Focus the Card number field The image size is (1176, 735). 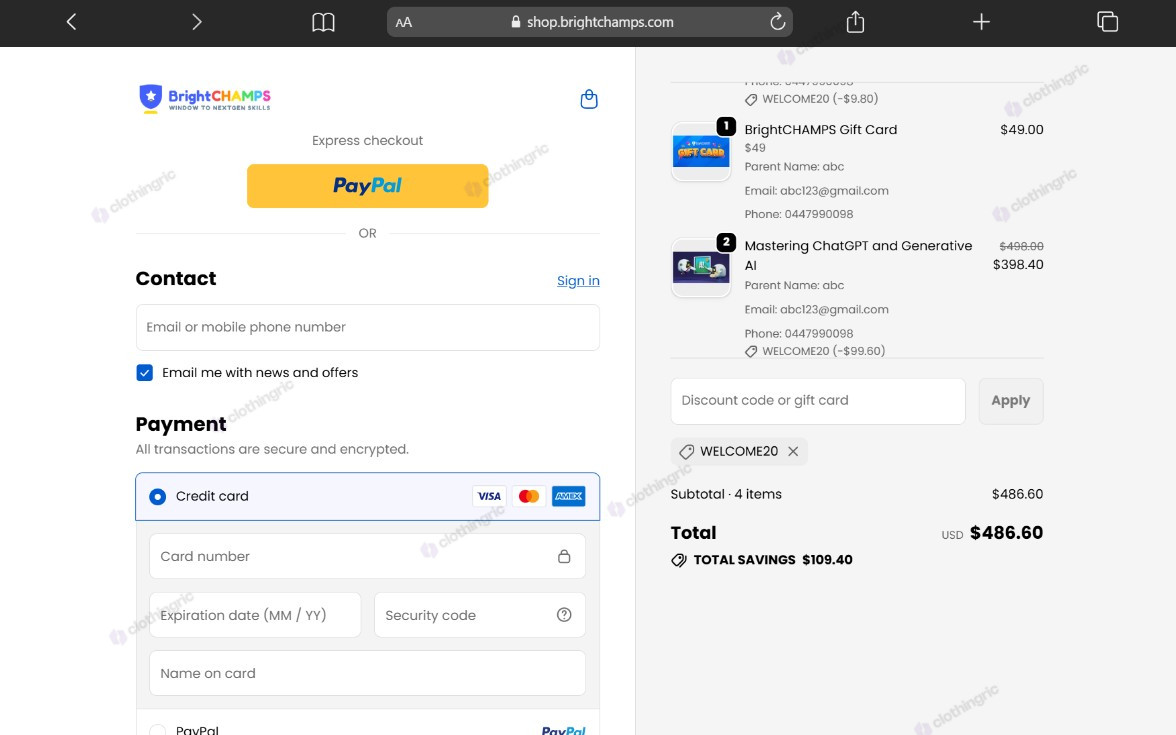tap(368, 556)
